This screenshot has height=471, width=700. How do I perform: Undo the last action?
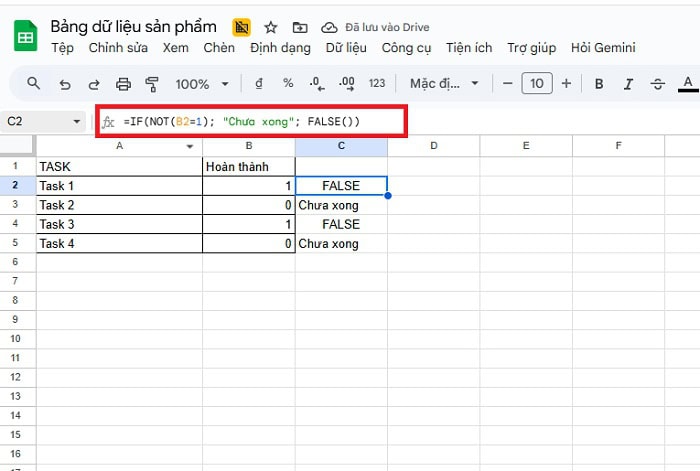tap(65, 84)
